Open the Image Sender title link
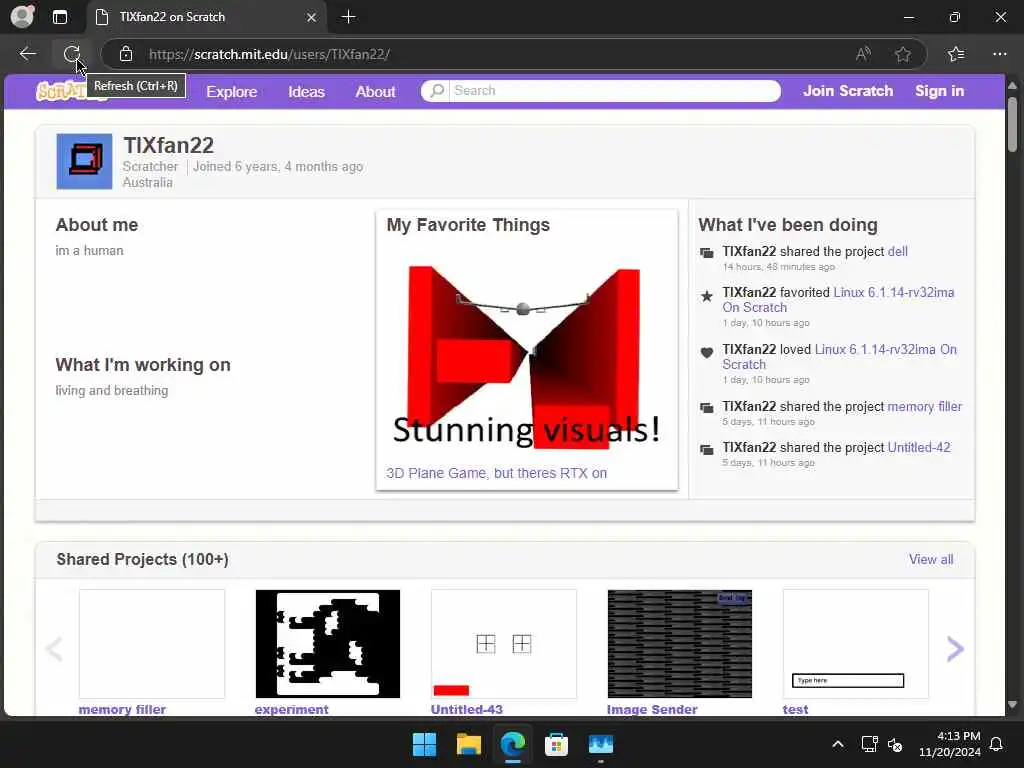The height and width of the screenshot is (768, 1024). coord(652,709)
